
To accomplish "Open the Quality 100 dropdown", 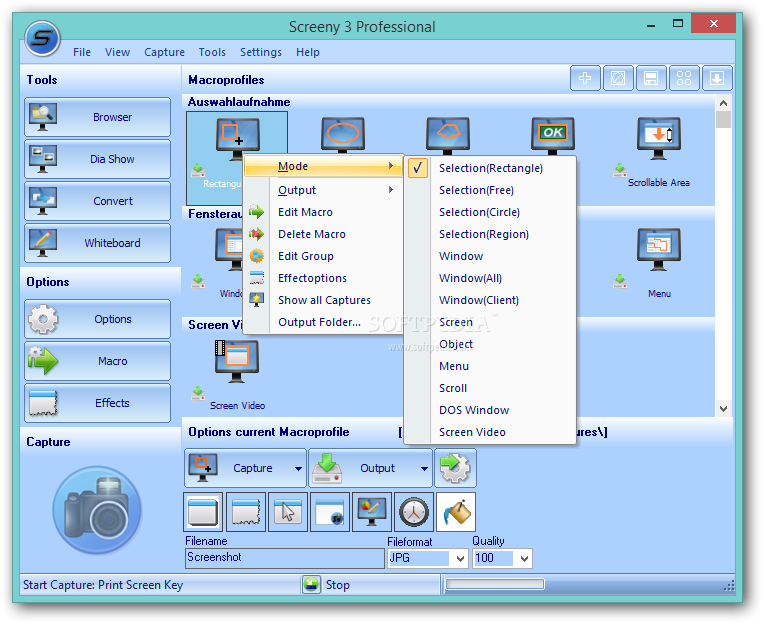I will pos(524,558).
